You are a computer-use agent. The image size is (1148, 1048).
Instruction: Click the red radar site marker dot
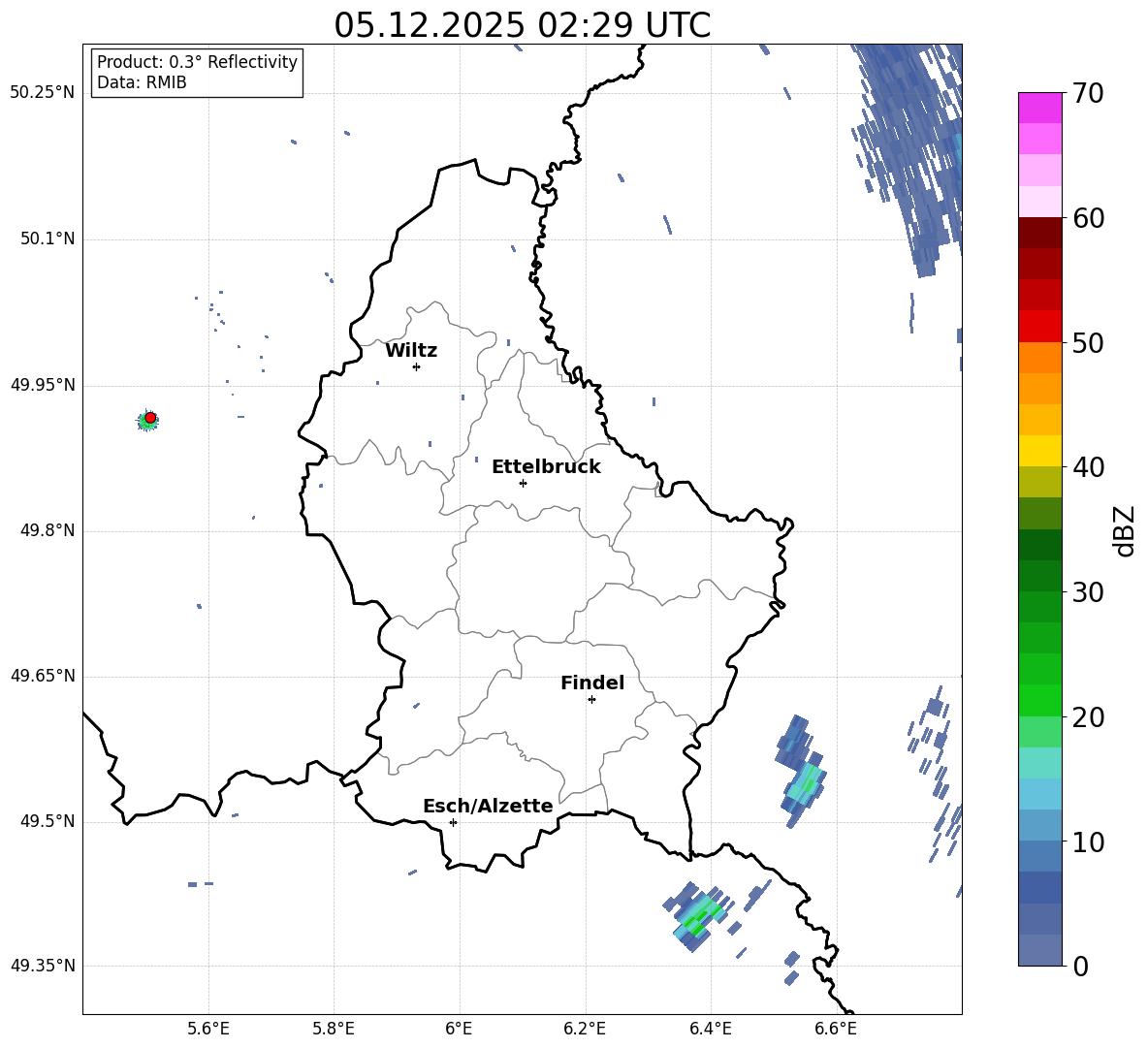(149, 418)
